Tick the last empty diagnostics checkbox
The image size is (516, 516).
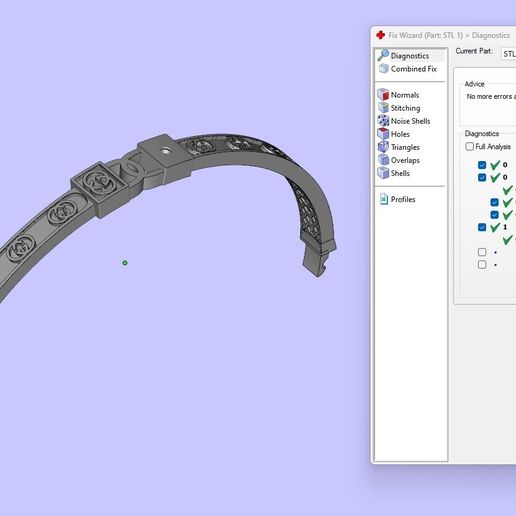pos(482,265)
